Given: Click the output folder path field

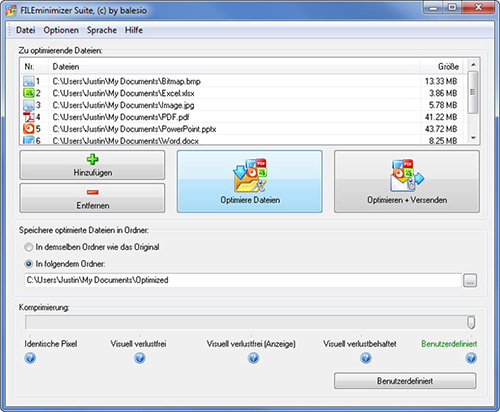Looking at the screenshot, I should click(243, 280).
